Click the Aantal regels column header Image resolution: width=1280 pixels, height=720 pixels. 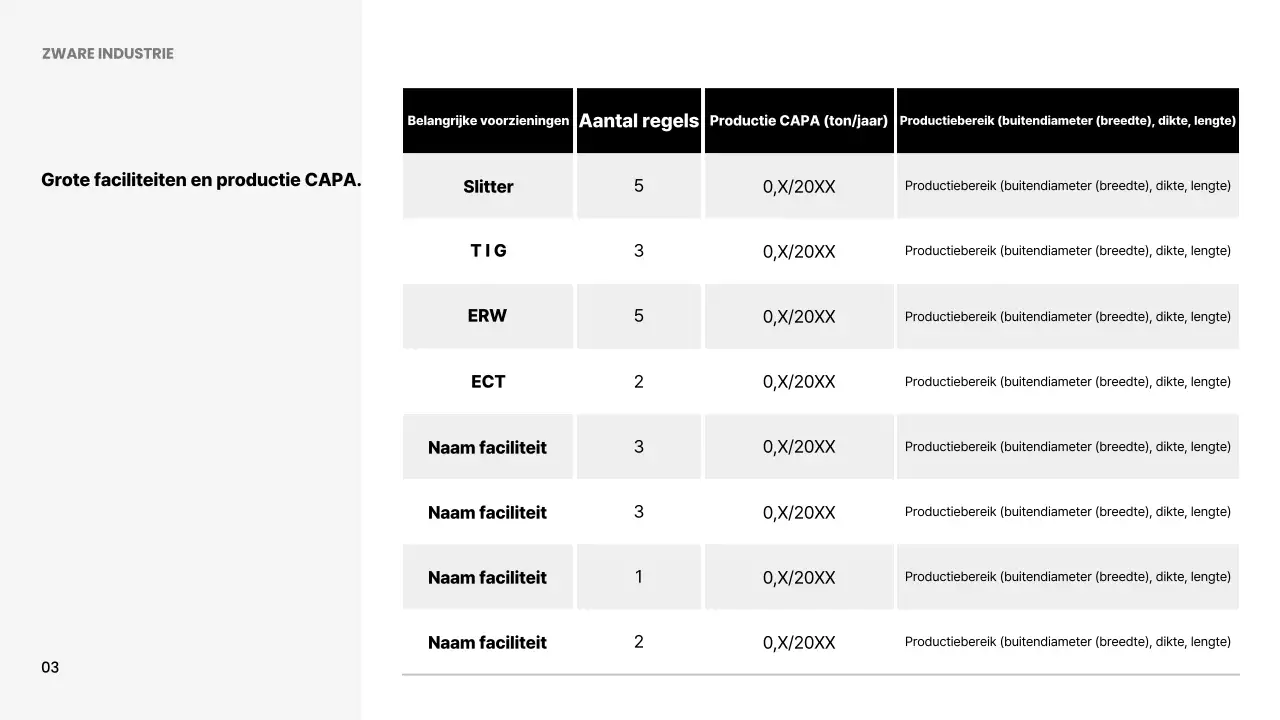click(639, 121)
